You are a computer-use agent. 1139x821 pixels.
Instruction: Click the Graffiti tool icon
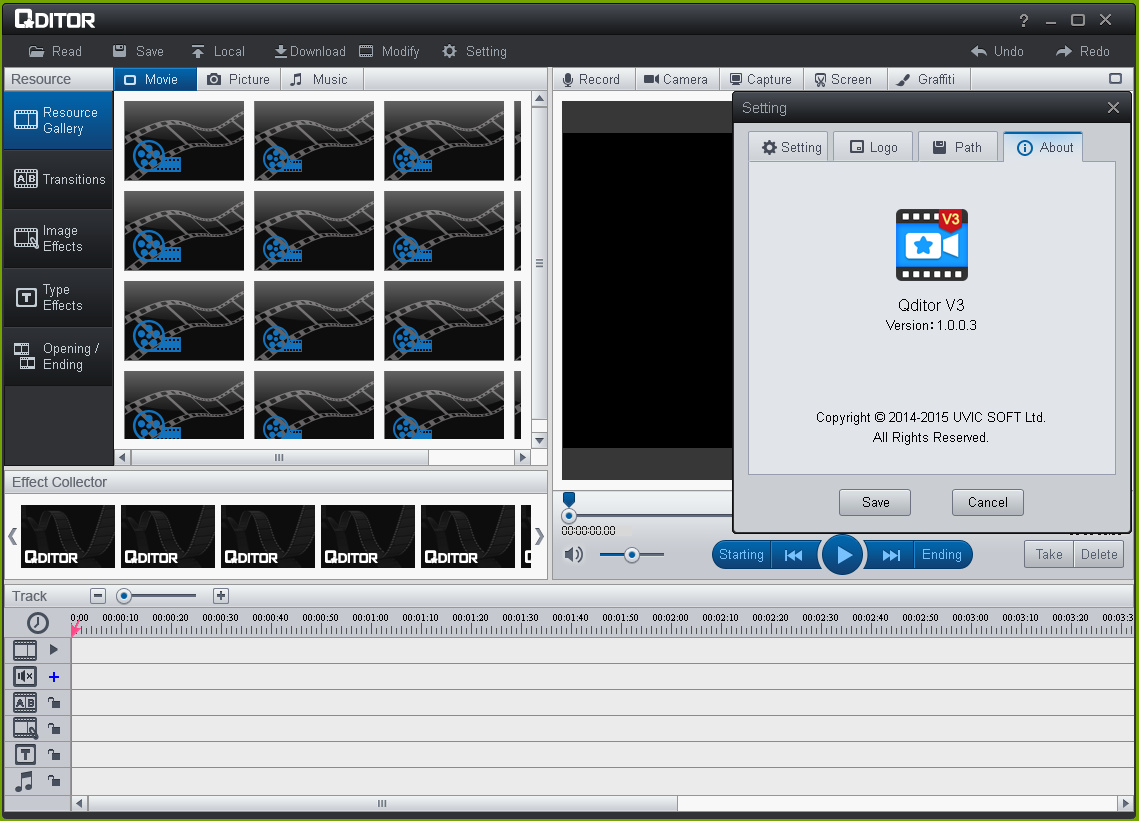902,80
